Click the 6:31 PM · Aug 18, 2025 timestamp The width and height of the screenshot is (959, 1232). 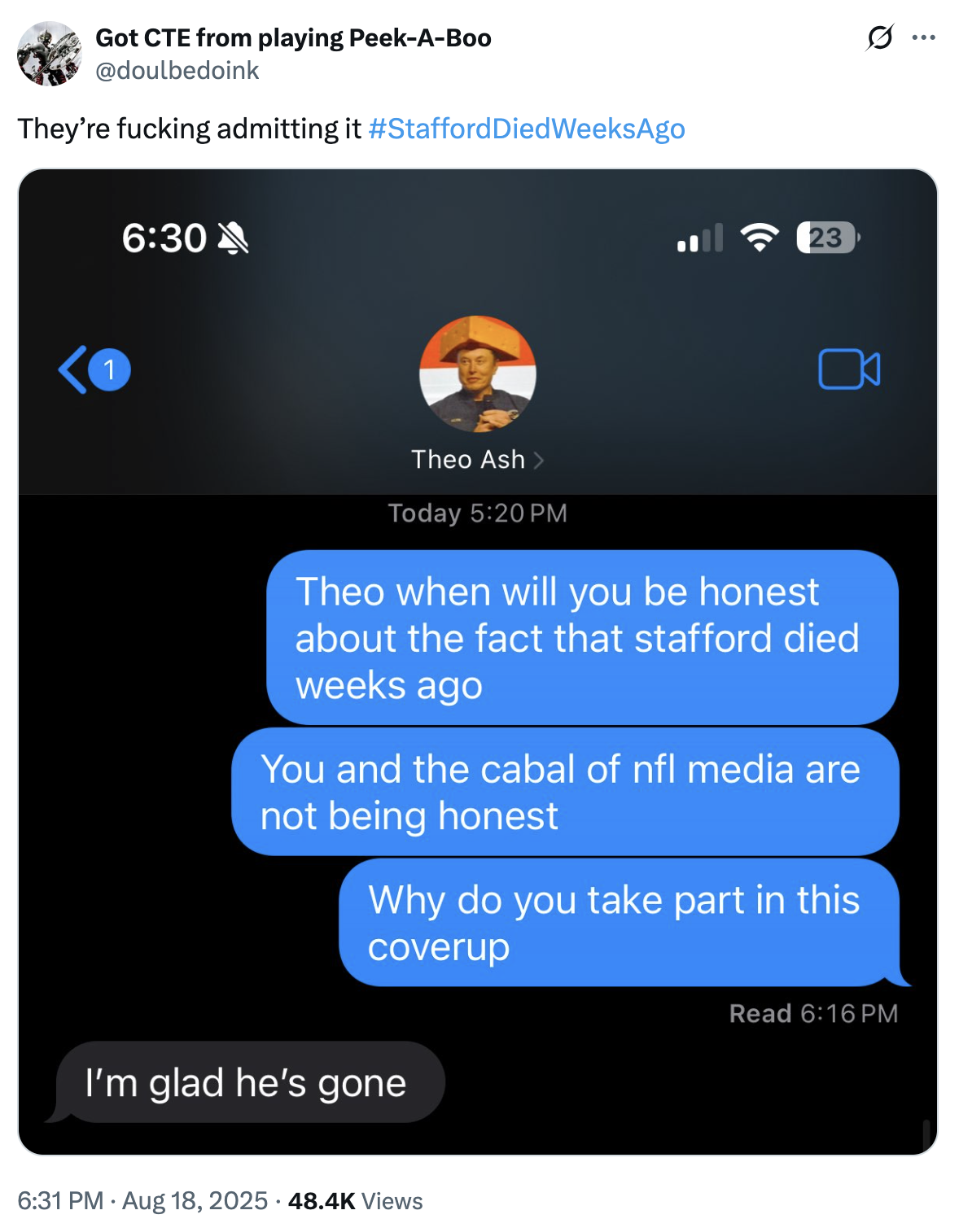click(x=142, y=1200)
